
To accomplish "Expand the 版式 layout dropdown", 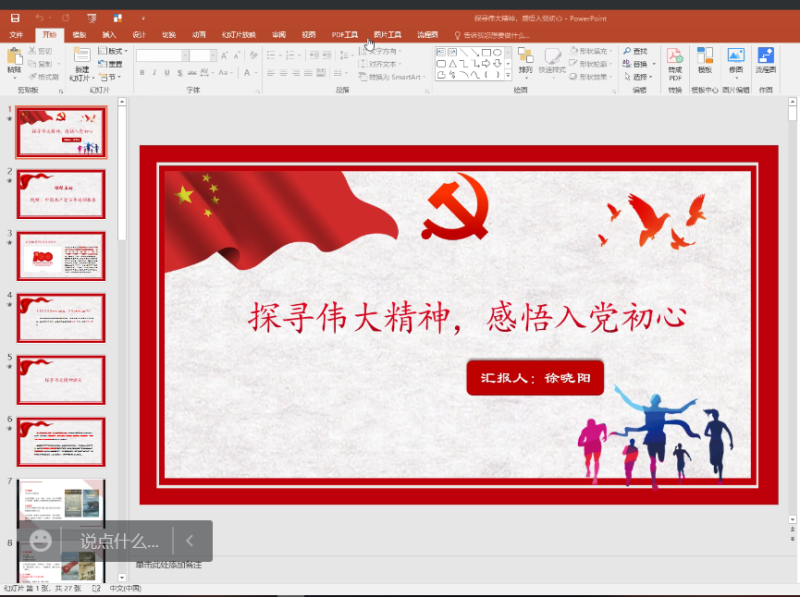I will 113,51.
